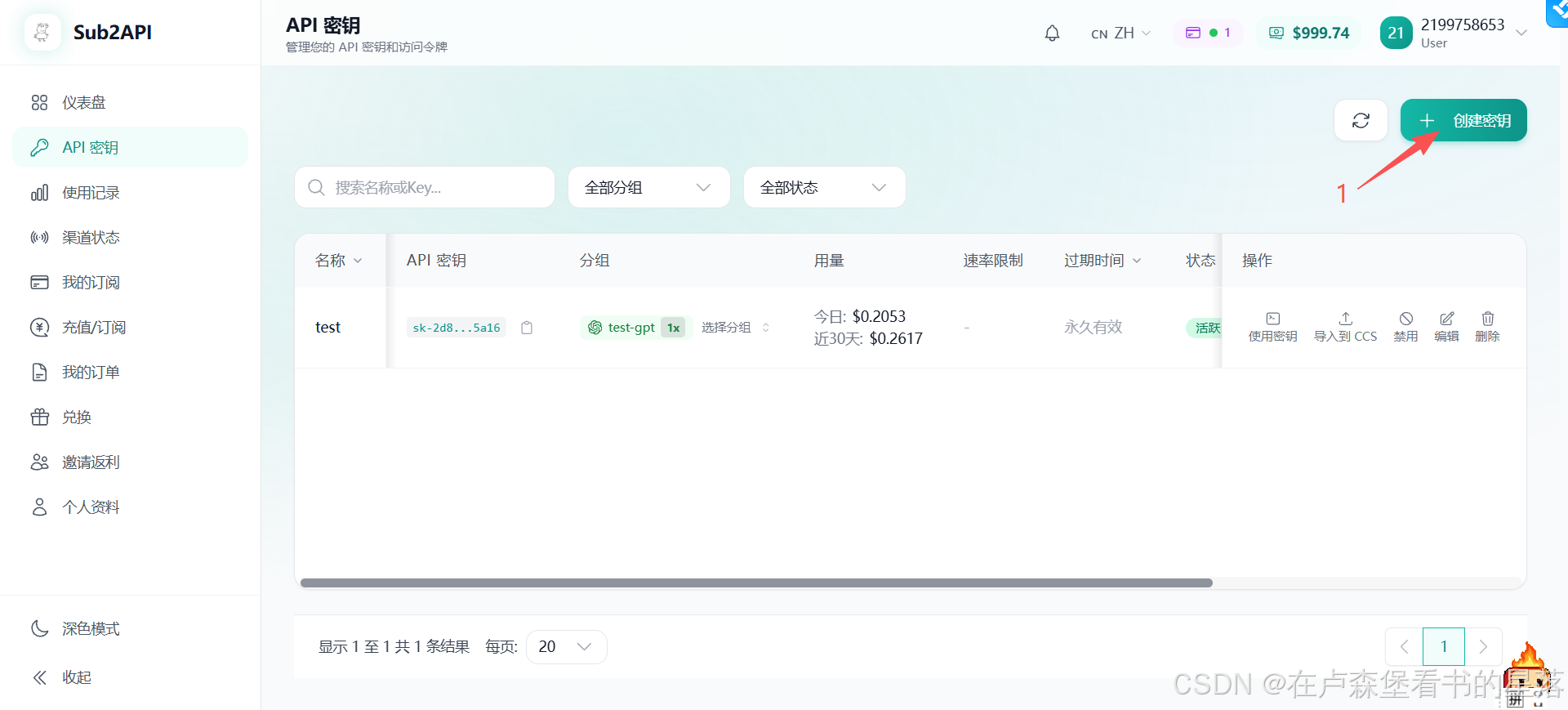Viewport: 1568px width, 710px height.
Task: Click the 创建密钥 create key button
Action: pyautogui.click(x=1463, y=120)
